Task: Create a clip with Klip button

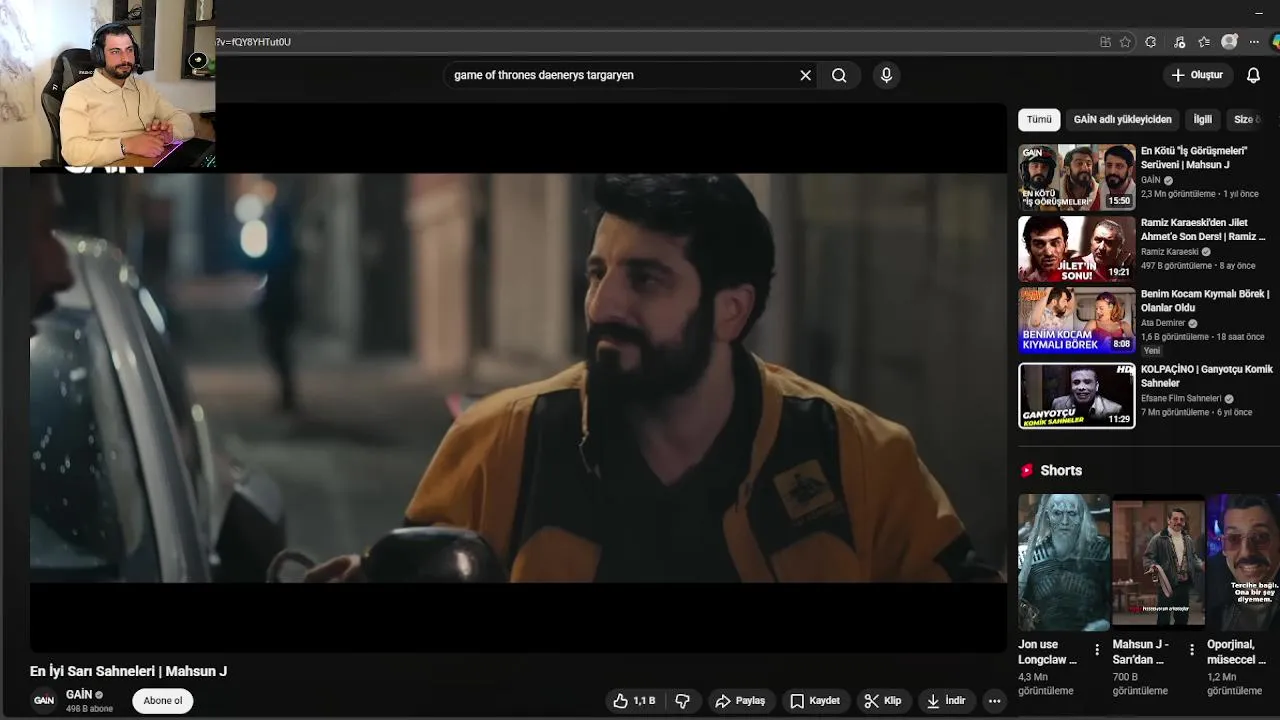Action: [x=883, y=701]
